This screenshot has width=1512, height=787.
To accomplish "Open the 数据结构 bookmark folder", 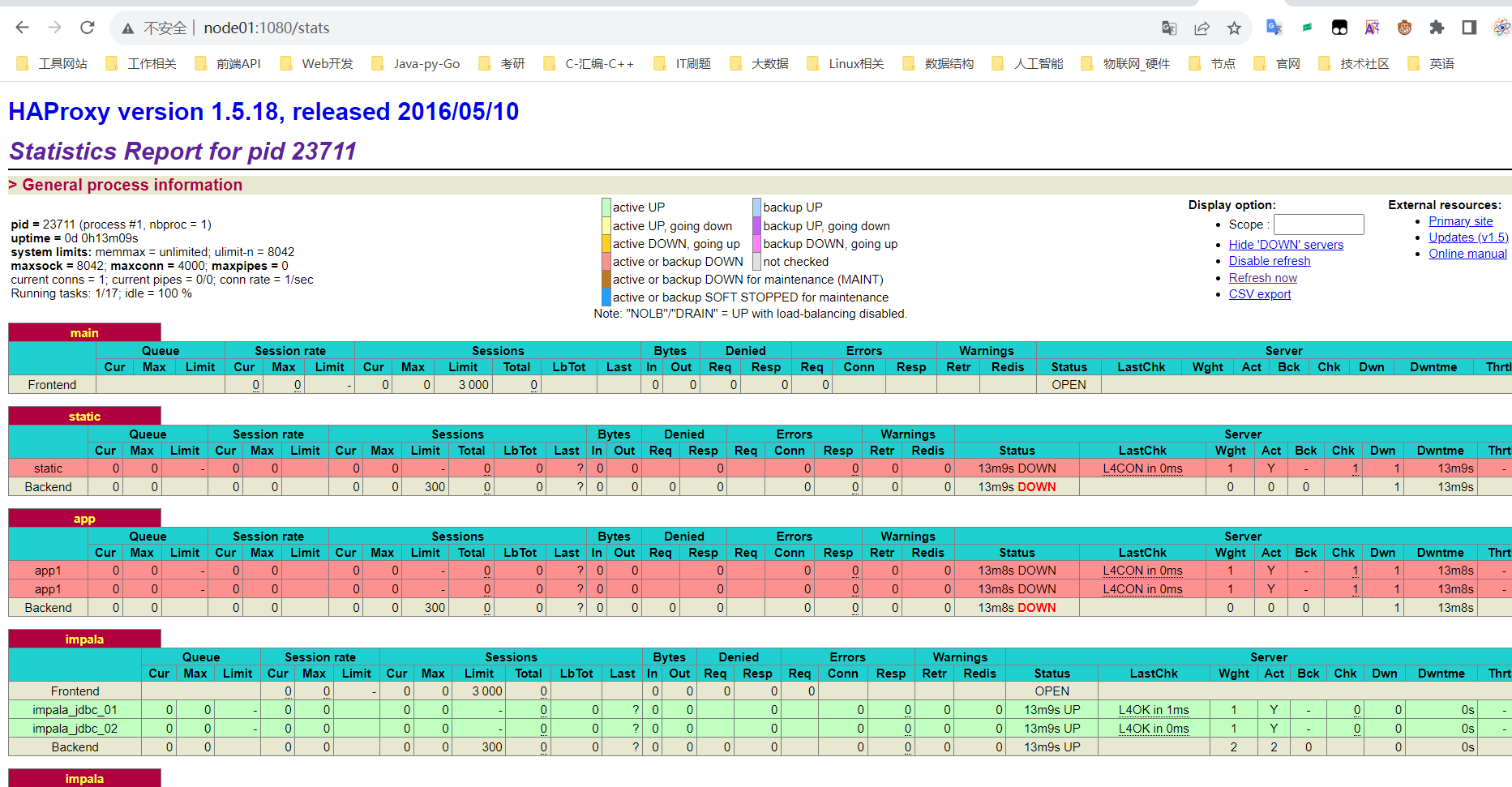I will 938,63.
